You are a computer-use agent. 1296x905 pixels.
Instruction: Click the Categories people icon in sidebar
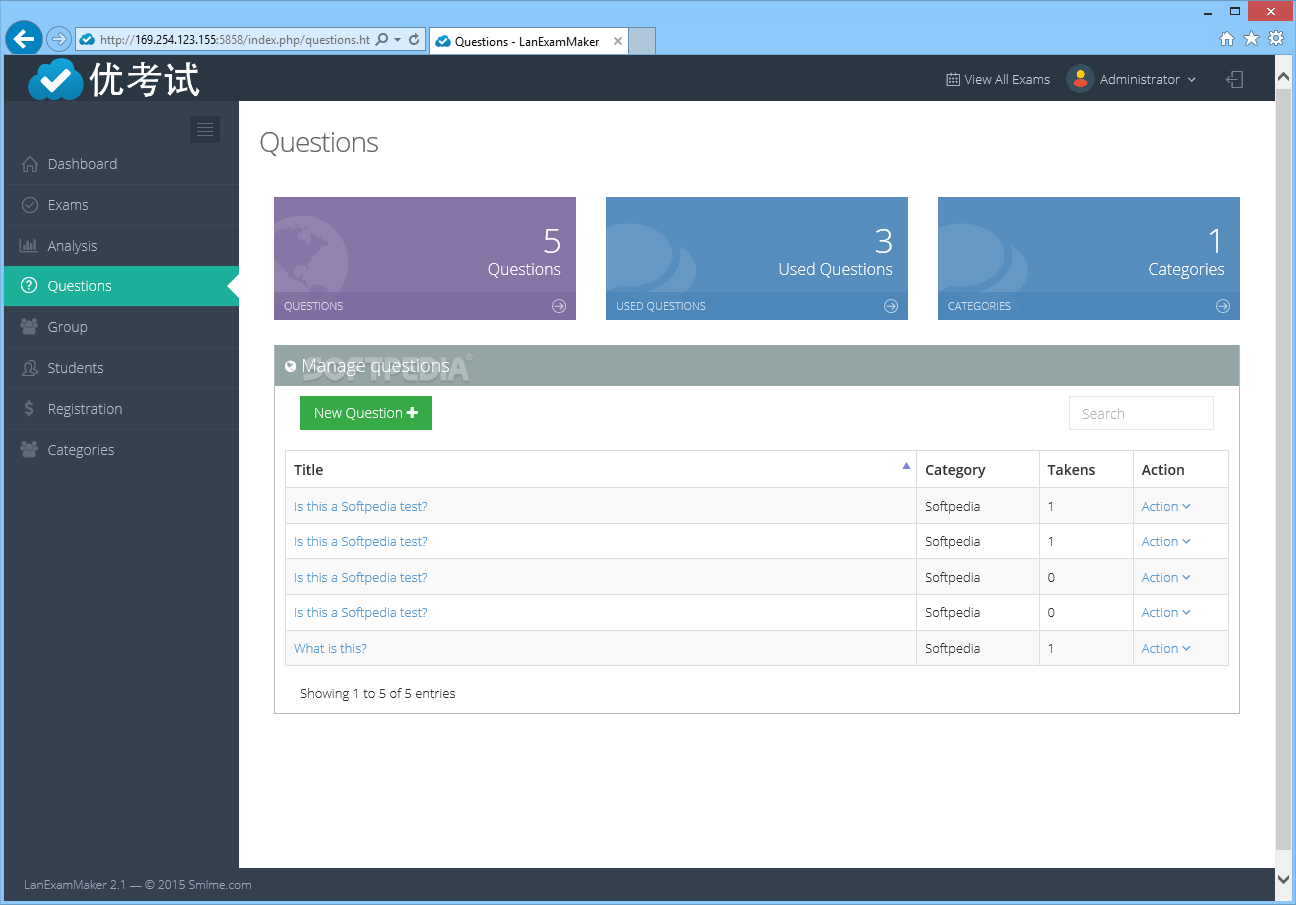click(x=29, y=450)
